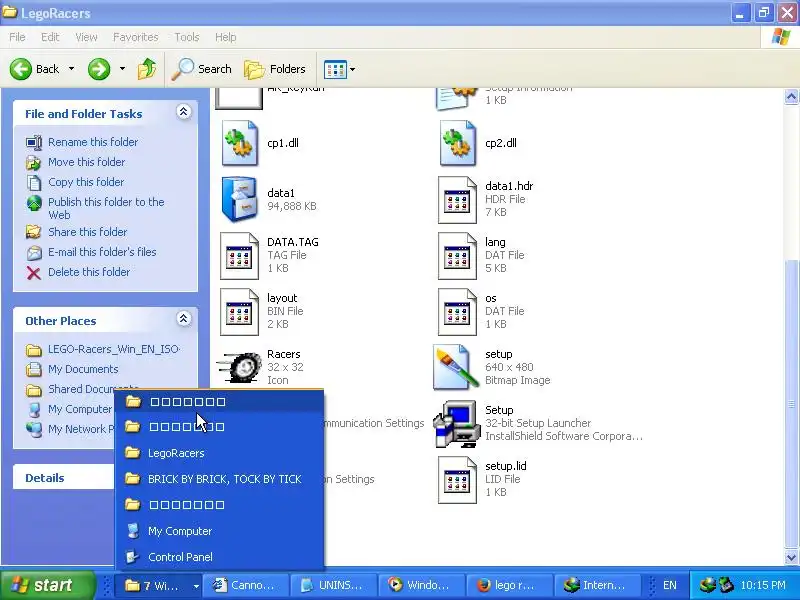Open the Edit menu

[x=50, y=37]
